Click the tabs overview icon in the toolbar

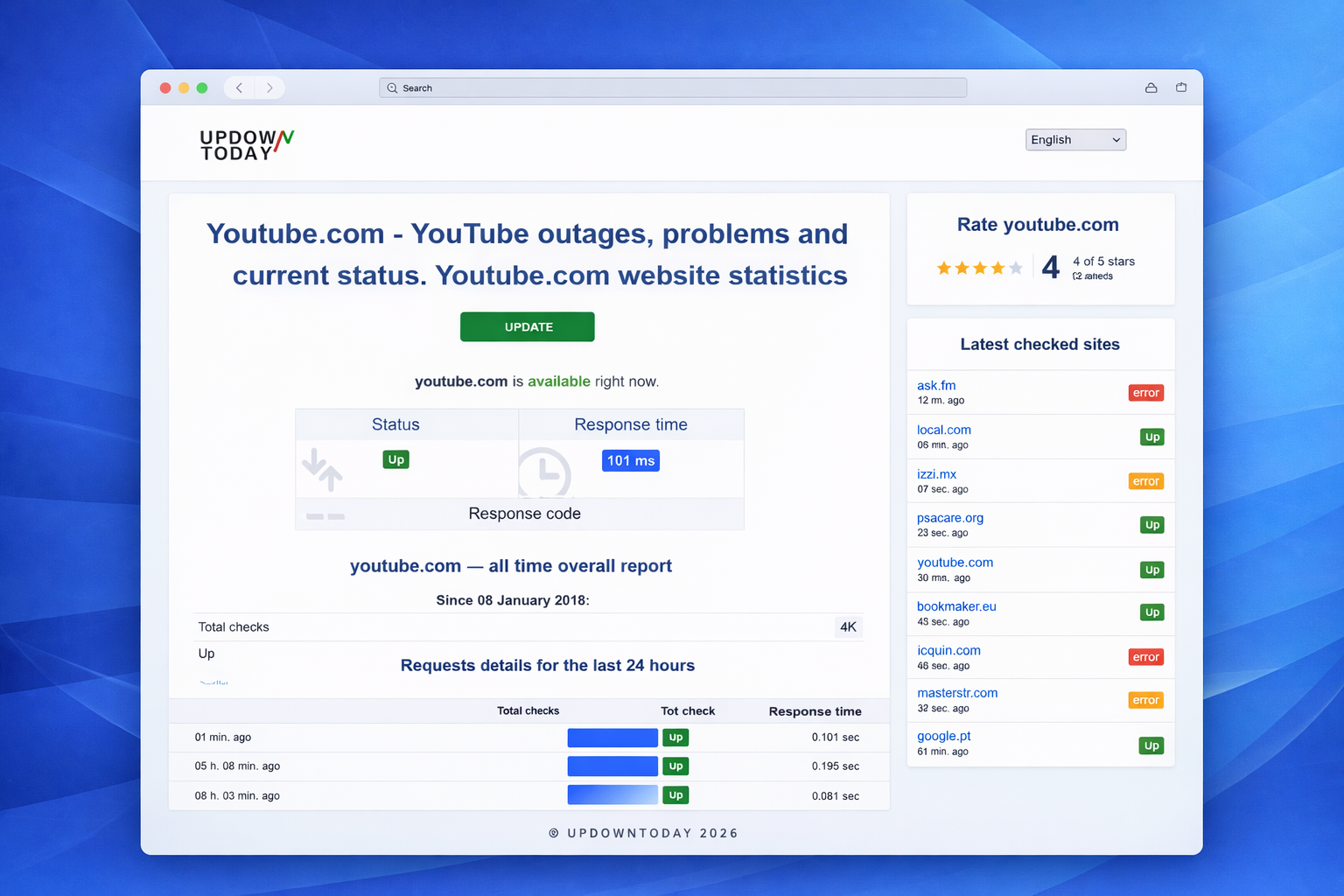[1180, 87]
